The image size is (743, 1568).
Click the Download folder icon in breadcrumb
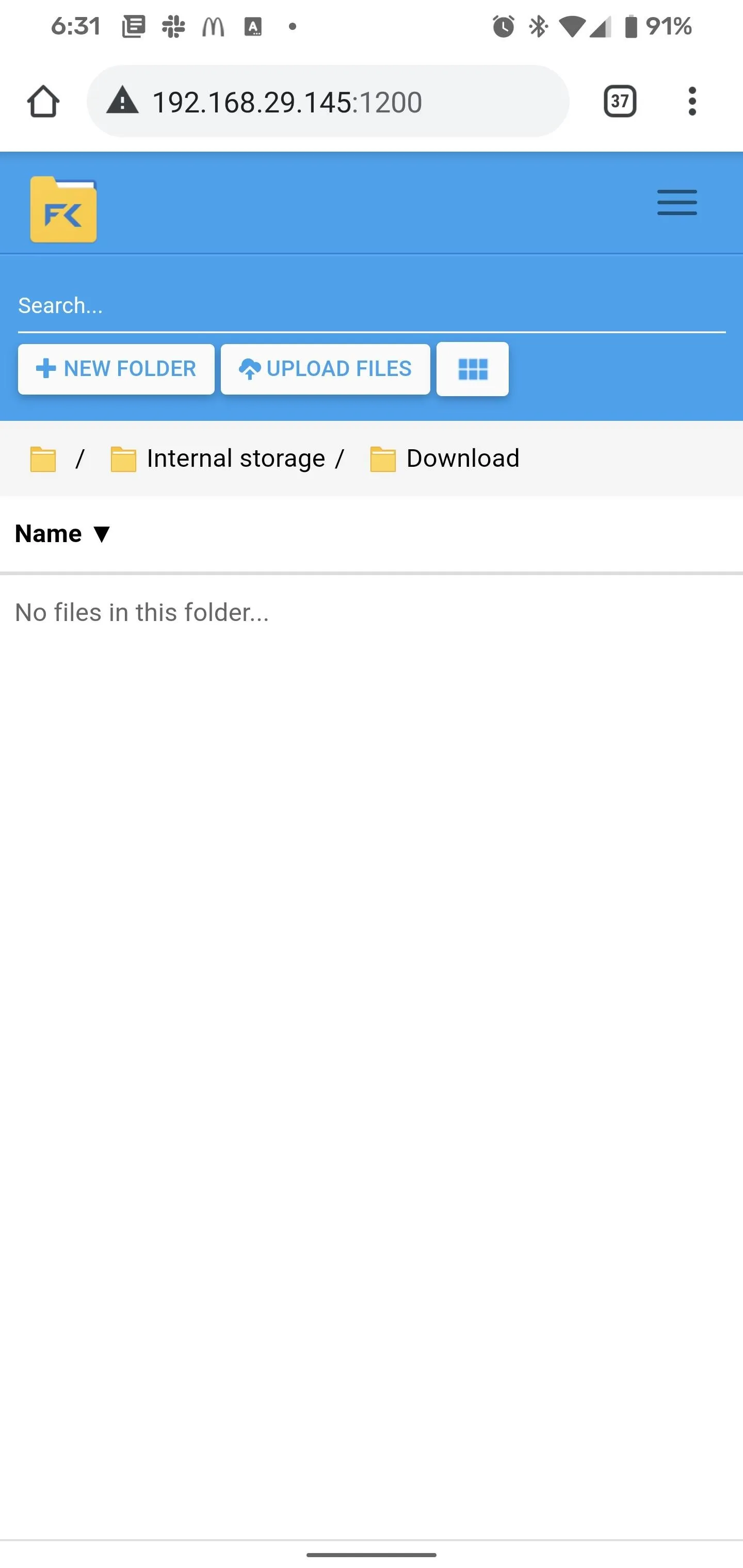383,459
